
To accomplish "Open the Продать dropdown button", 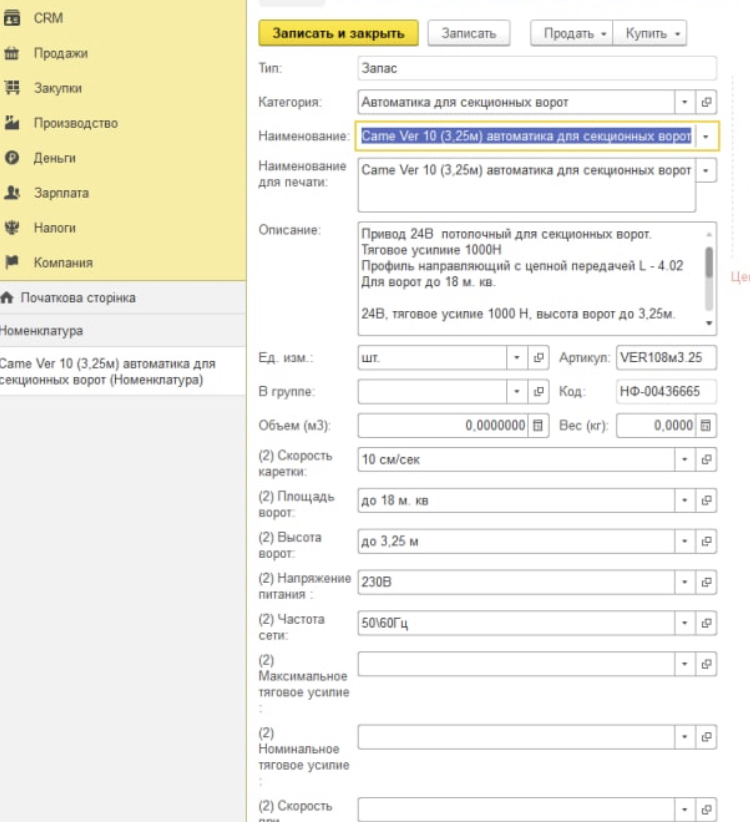I will 571,33.
